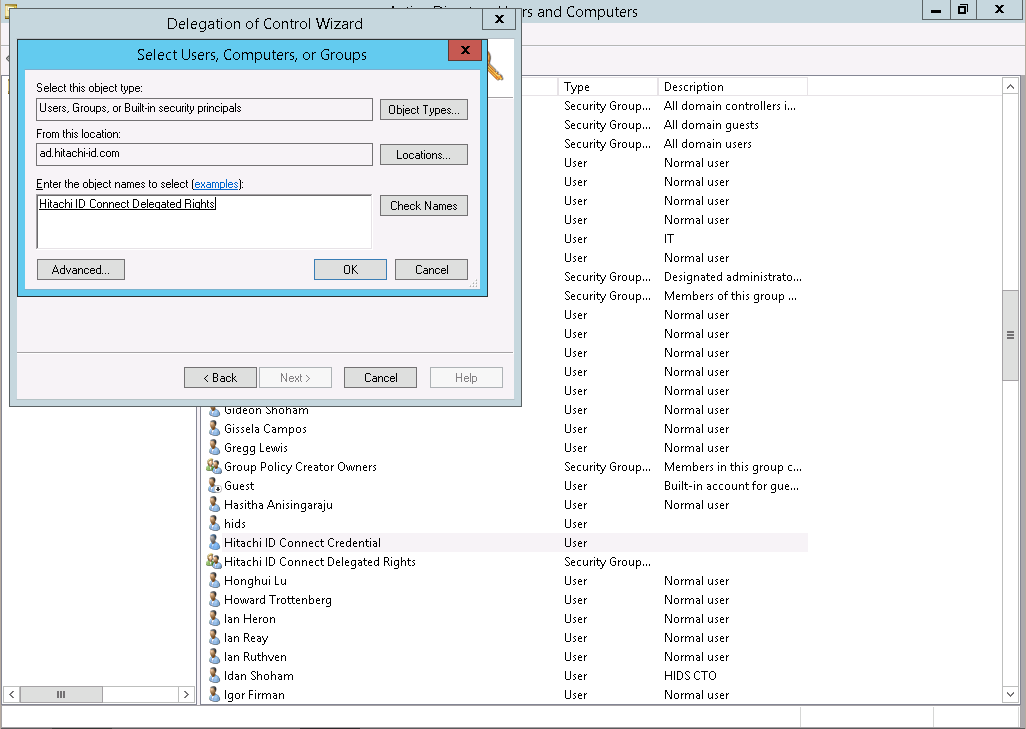The width and height of the screenshot is (1026, 729).
Task: Select the Idan Shoham user icon
Action: (x=214, y=676)
